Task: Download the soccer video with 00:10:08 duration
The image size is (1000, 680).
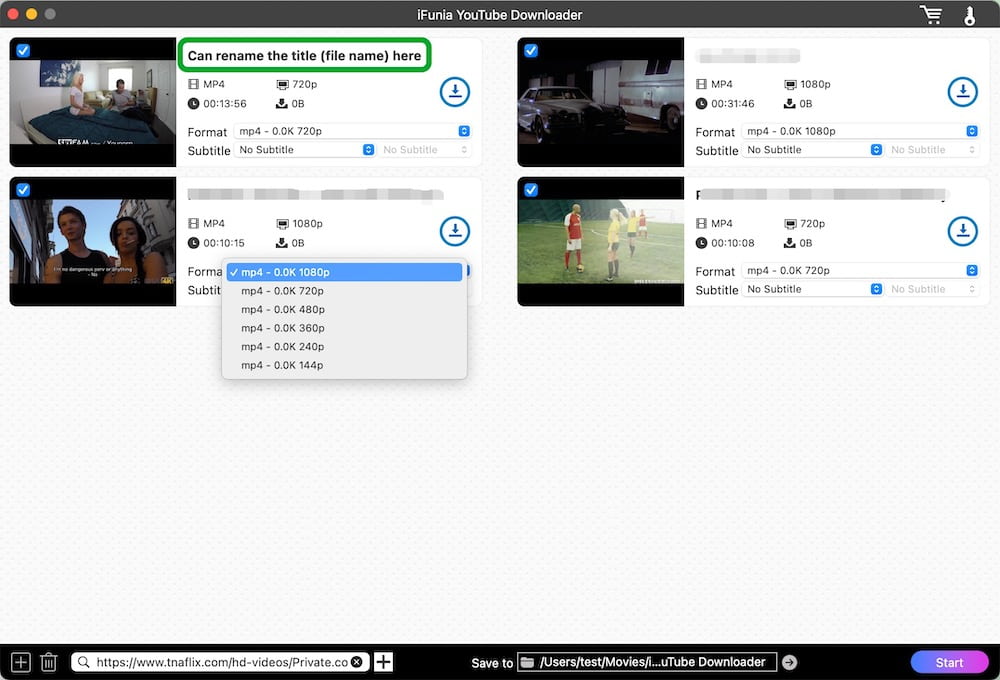Action: 962,231
